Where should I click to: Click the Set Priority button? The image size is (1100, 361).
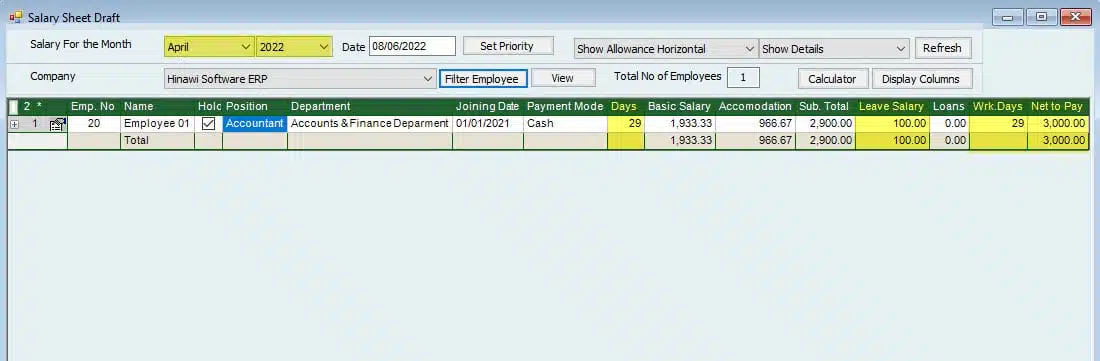508,46
